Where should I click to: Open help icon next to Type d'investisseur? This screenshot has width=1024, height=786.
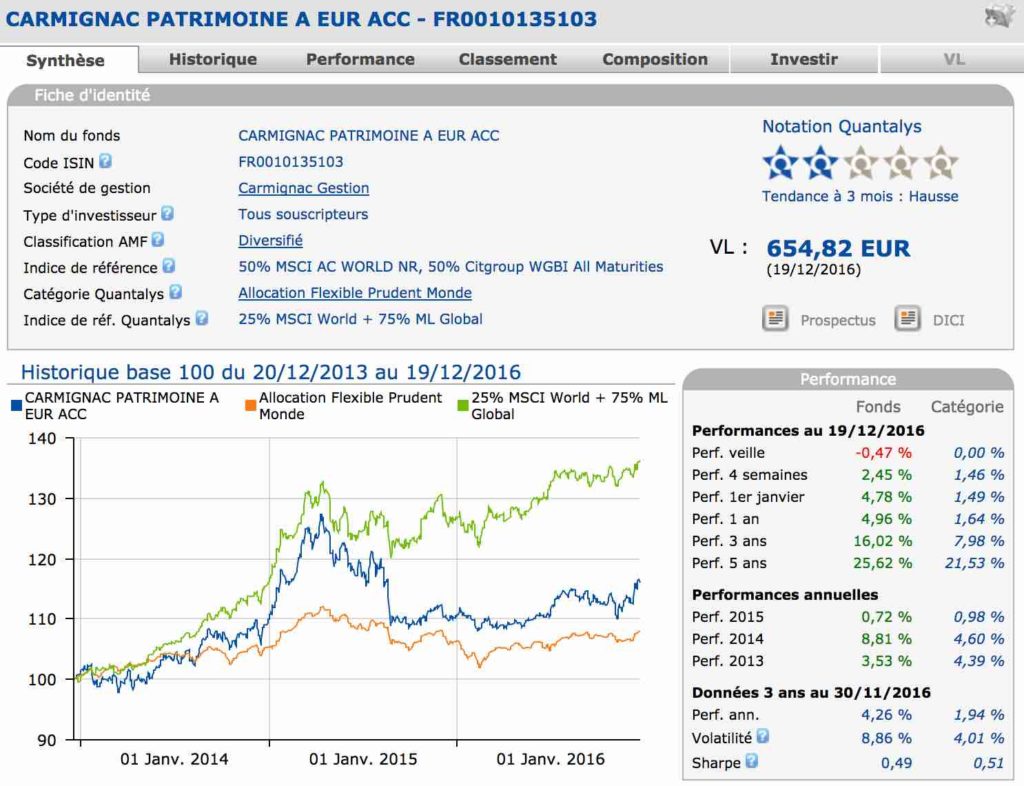click(167, 213)
